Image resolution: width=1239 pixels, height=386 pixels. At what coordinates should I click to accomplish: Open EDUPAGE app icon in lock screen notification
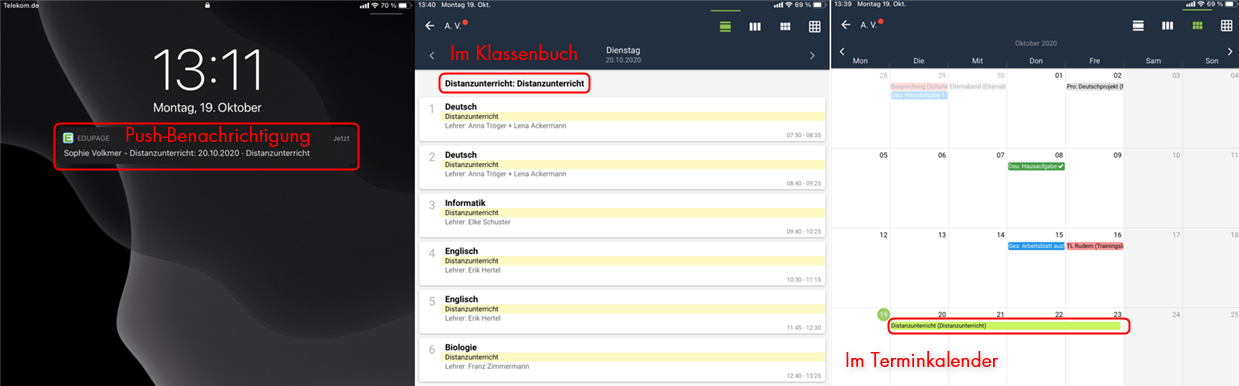(x=68, y=138)
